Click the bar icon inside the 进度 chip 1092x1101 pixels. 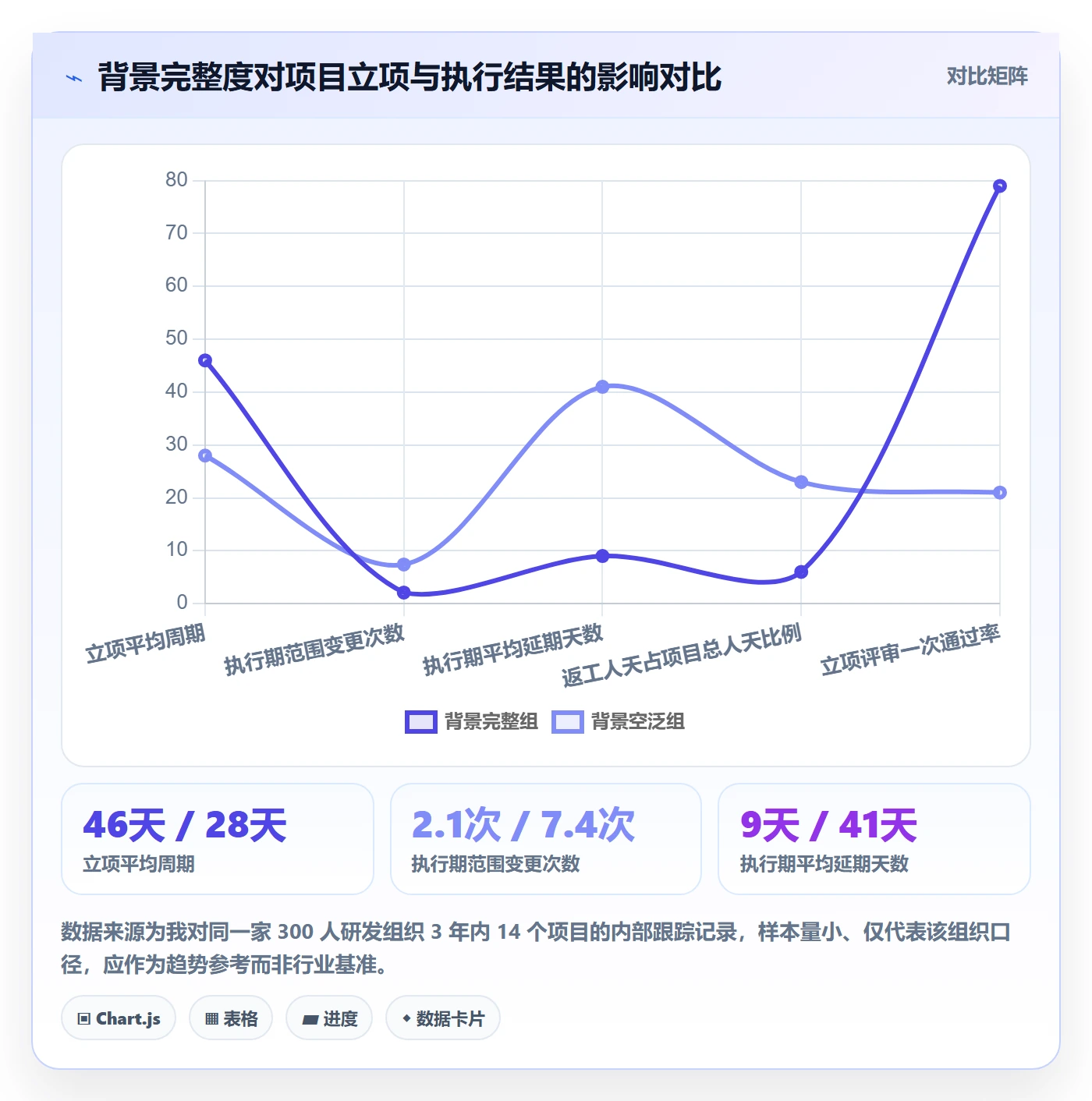pos(310,1019)
